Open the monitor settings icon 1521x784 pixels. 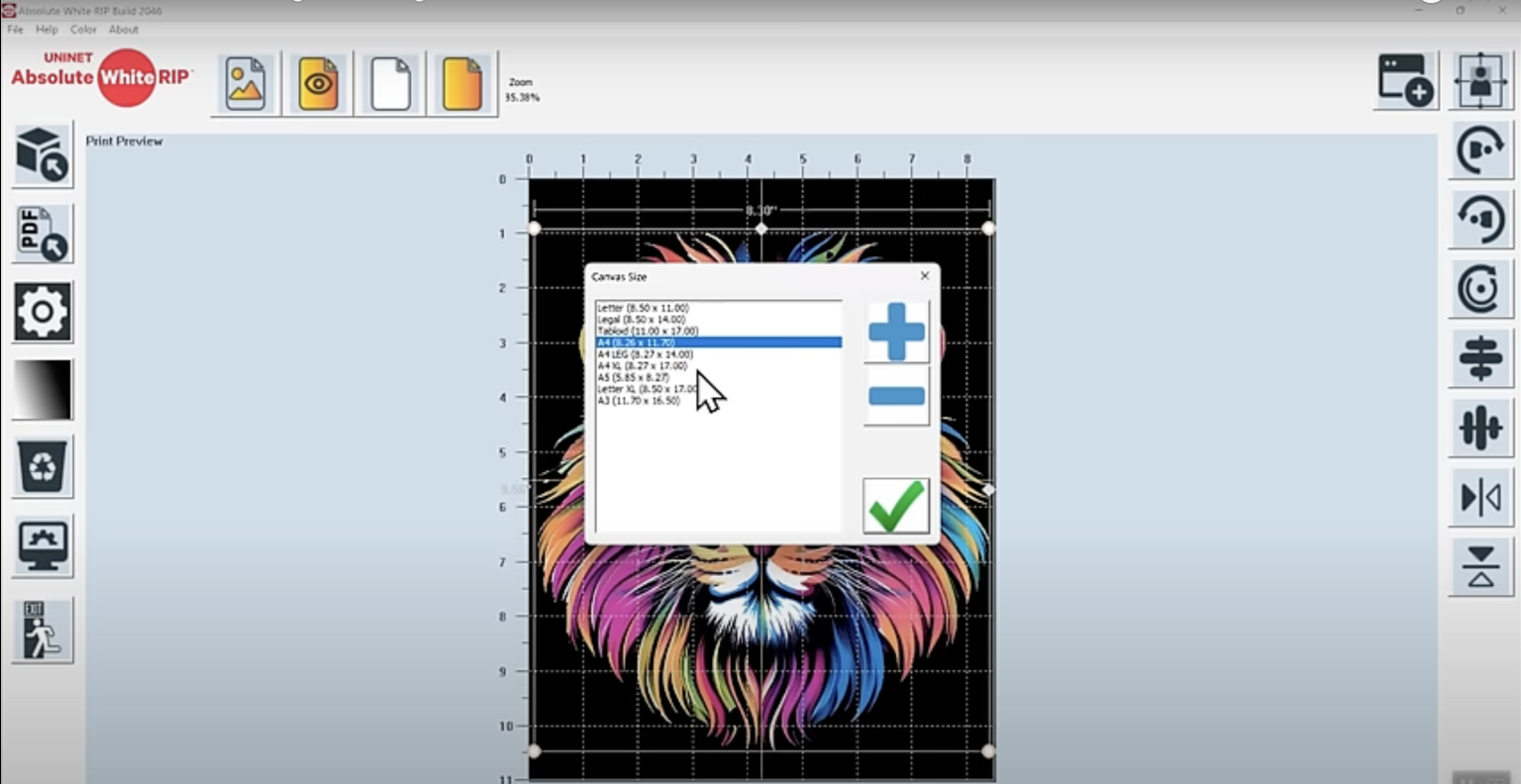42,547
